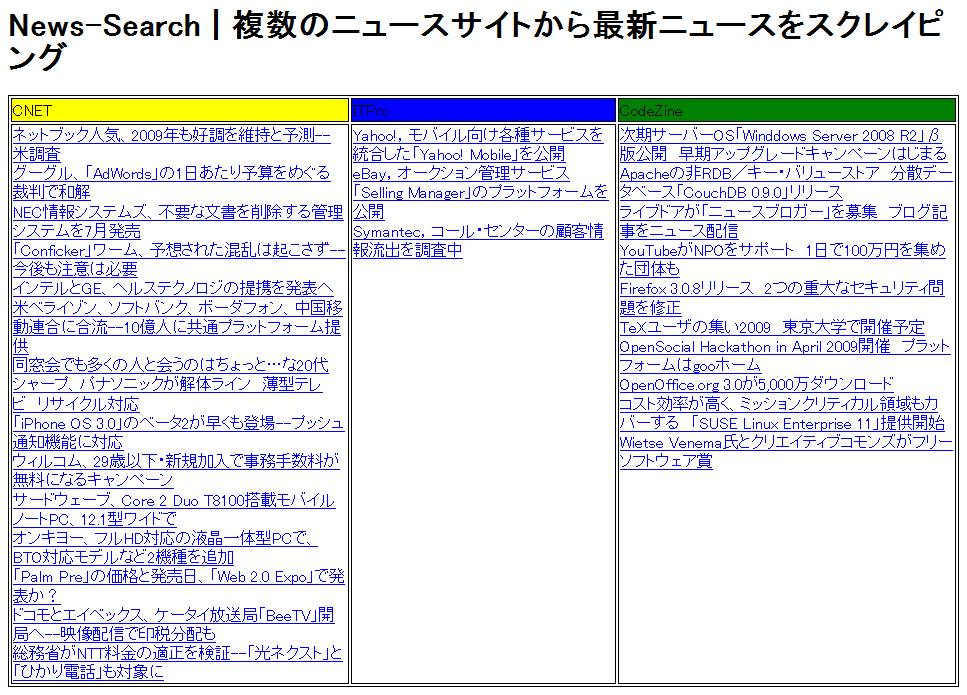This screenshot has width=967, height=695.
Task: Open the eBay Selling Manager platform link
Action: point(480,192)
